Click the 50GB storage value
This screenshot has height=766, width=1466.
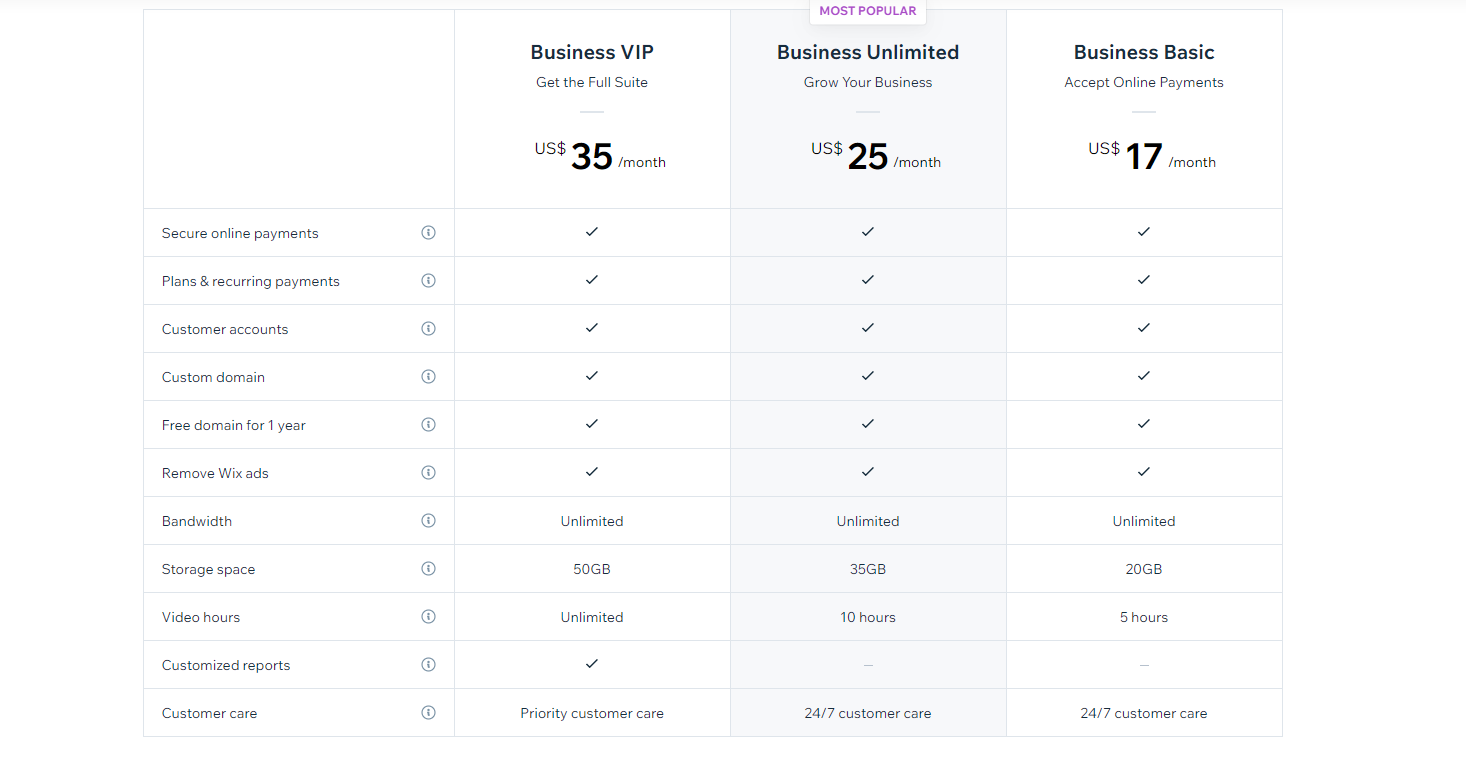(592, 570)
